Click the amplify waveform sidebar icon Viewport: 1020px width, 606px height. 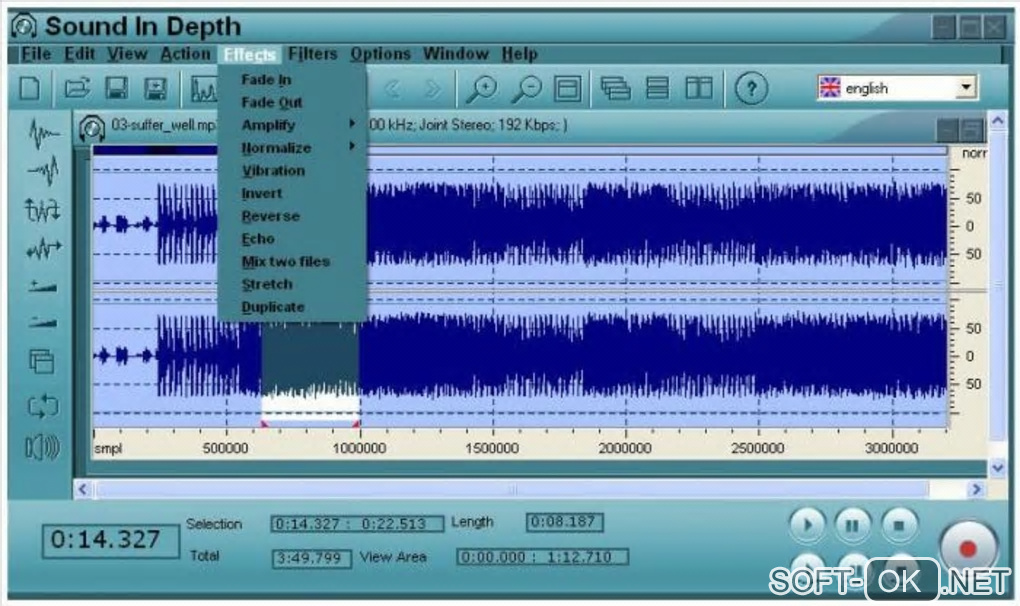43,210
